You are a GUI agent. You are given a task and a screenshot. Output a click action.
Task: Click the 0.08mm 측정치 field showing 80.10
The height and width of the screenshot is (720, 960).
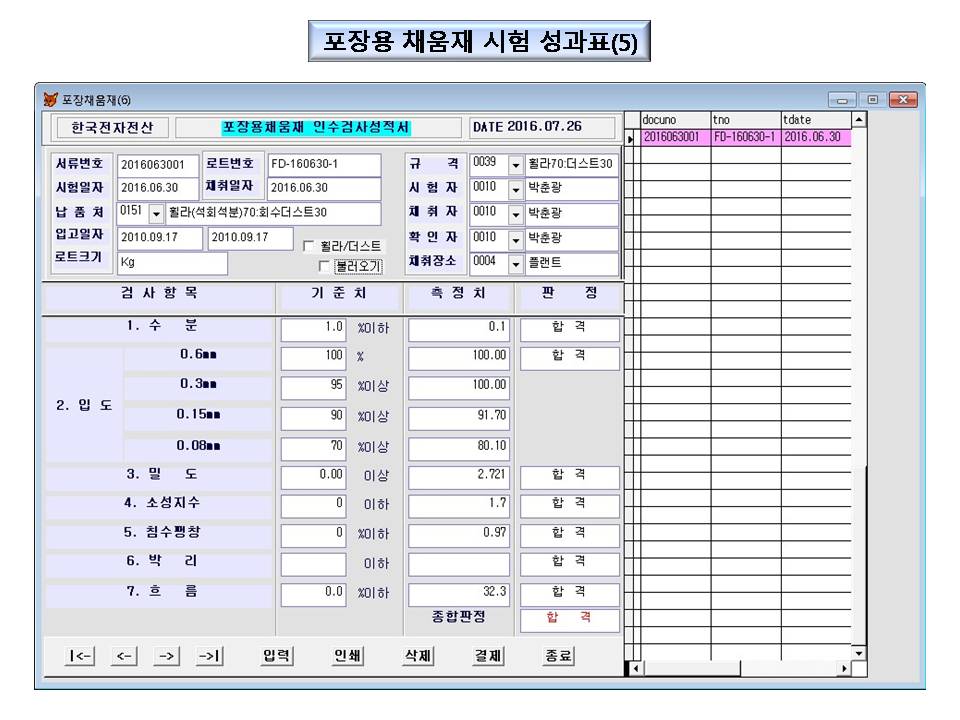(x=459, y=448)
